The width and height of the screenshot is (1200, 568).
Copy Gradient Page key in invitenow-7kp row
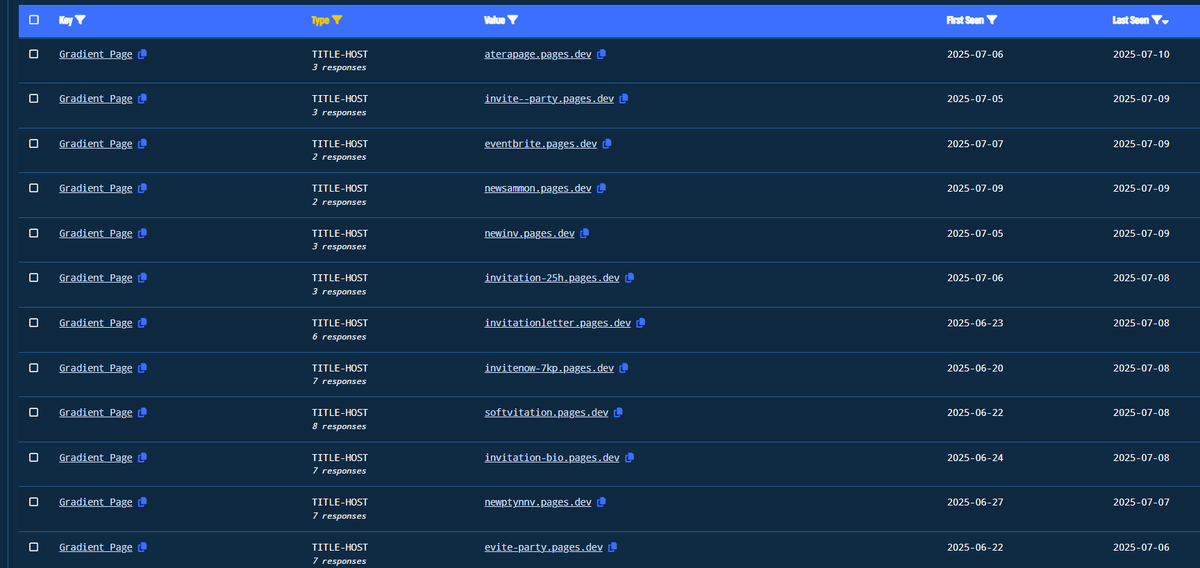tap(142, 368)
